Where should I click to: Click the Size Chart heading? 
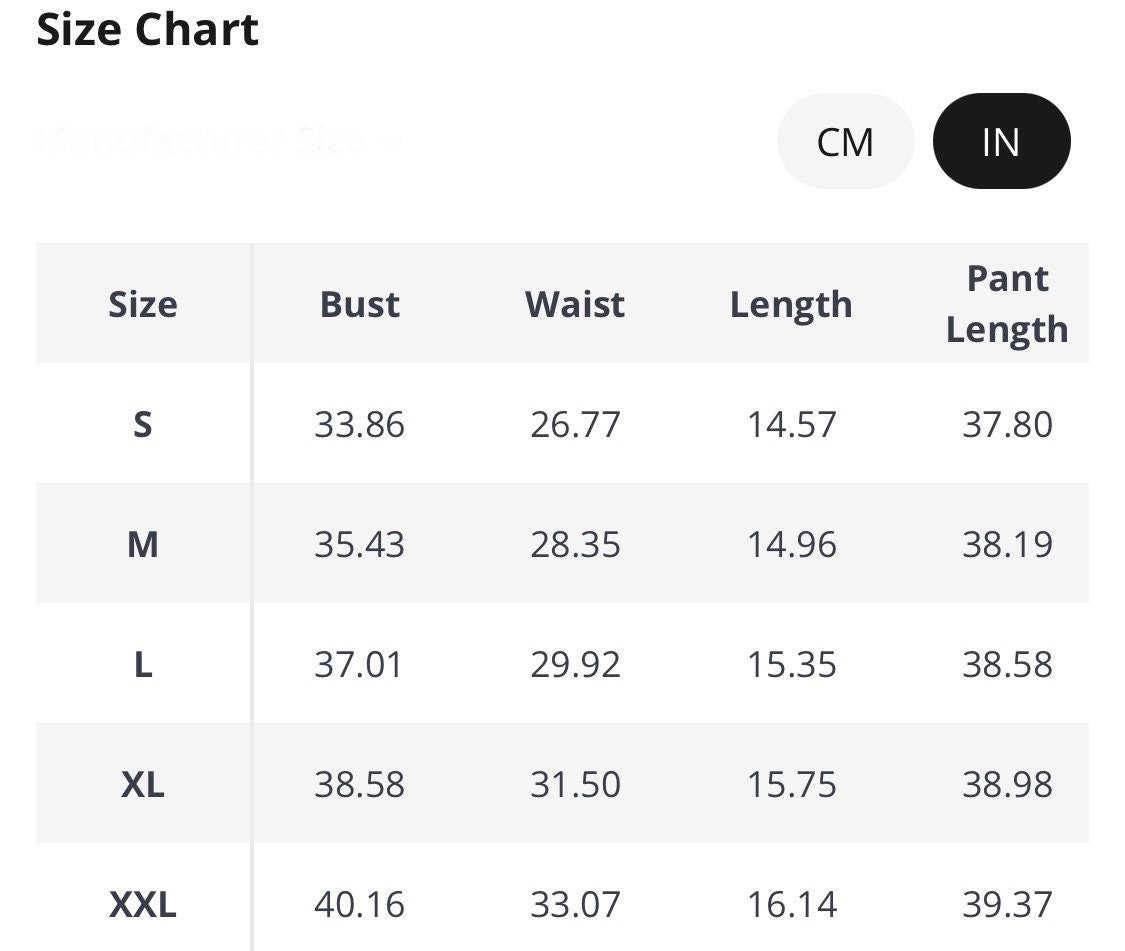coord(147,30)
